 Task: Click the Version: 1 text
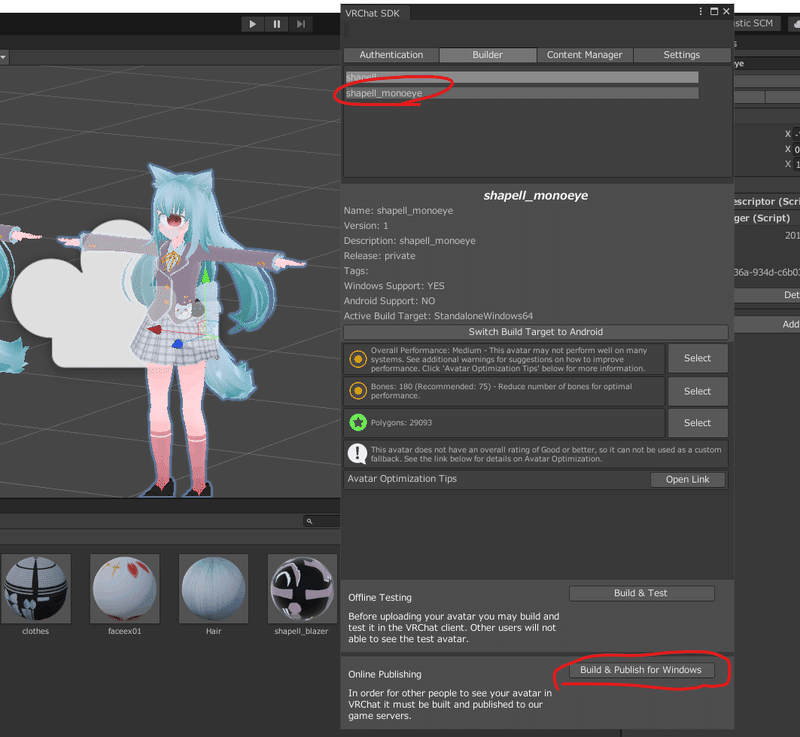pyautogui.click(x=366, y=225)
